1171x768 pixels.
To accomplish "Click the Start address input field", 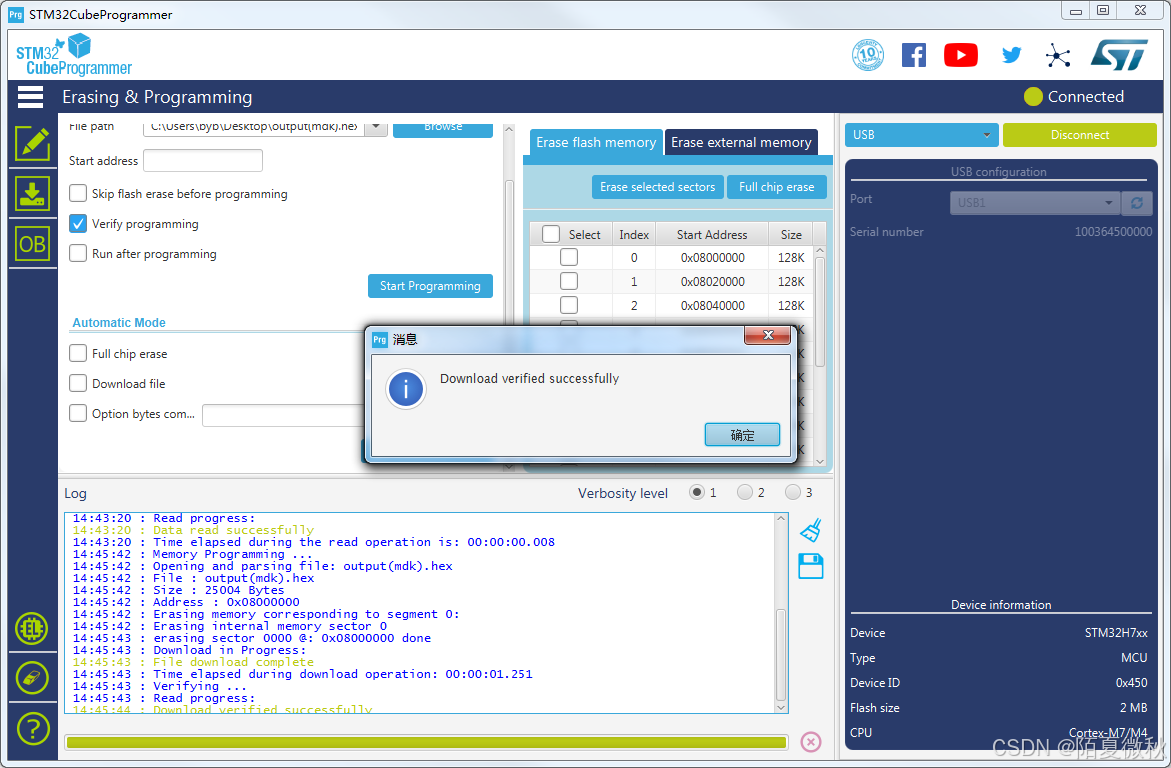I will coord(202,161).
